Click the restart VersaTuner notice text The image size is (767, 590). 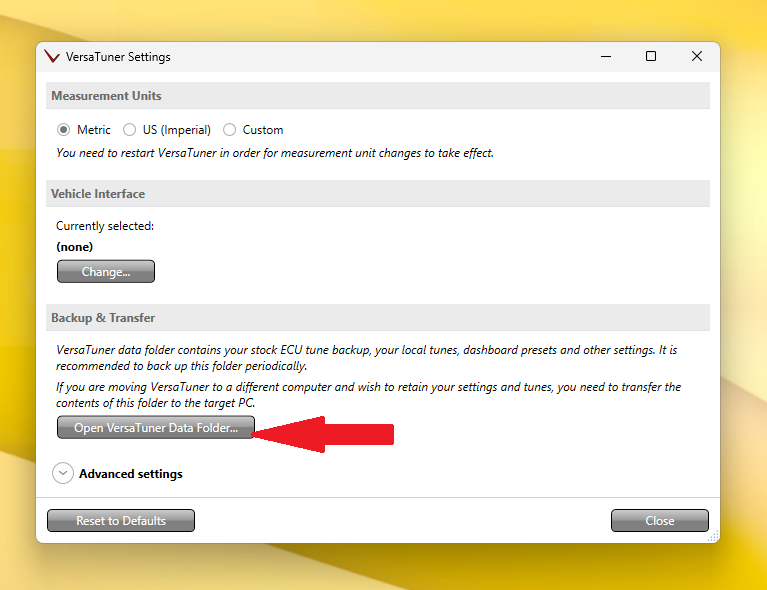pyautogui.click(x=275, y=153)
